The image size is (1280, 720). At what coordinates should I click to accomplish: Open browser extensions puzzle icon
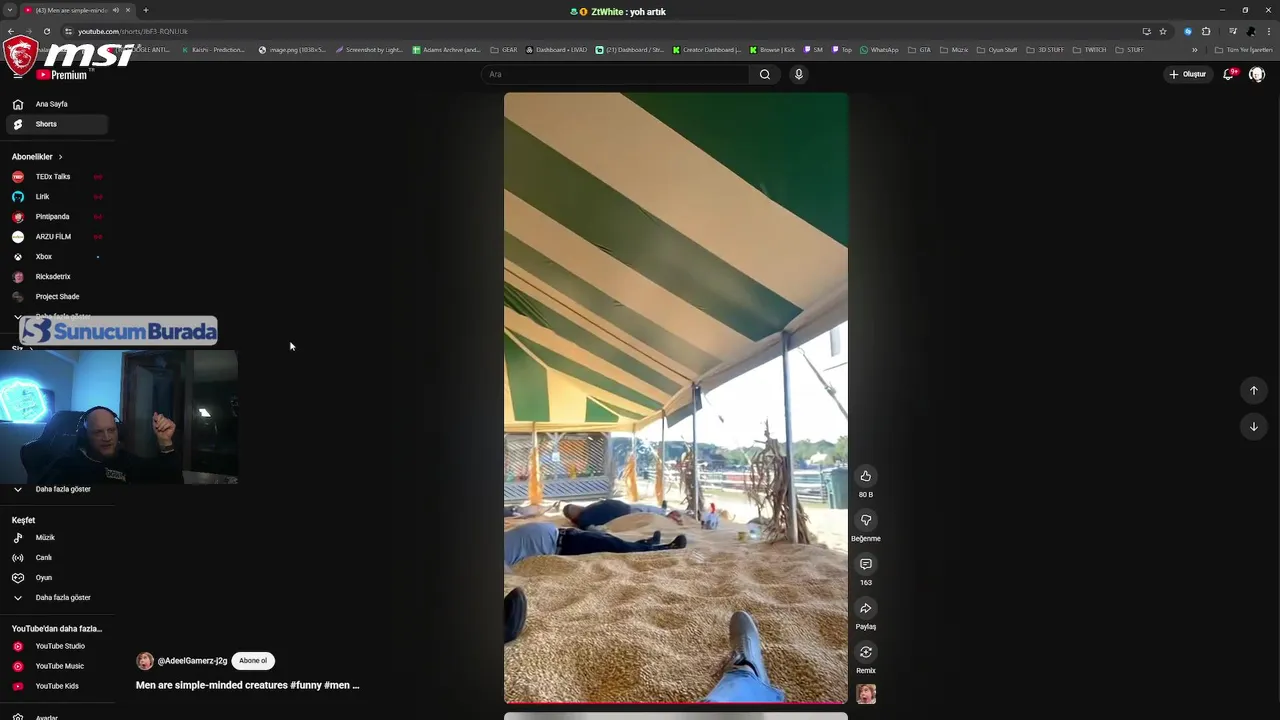pyautogui.click(x=1206, y=31)
